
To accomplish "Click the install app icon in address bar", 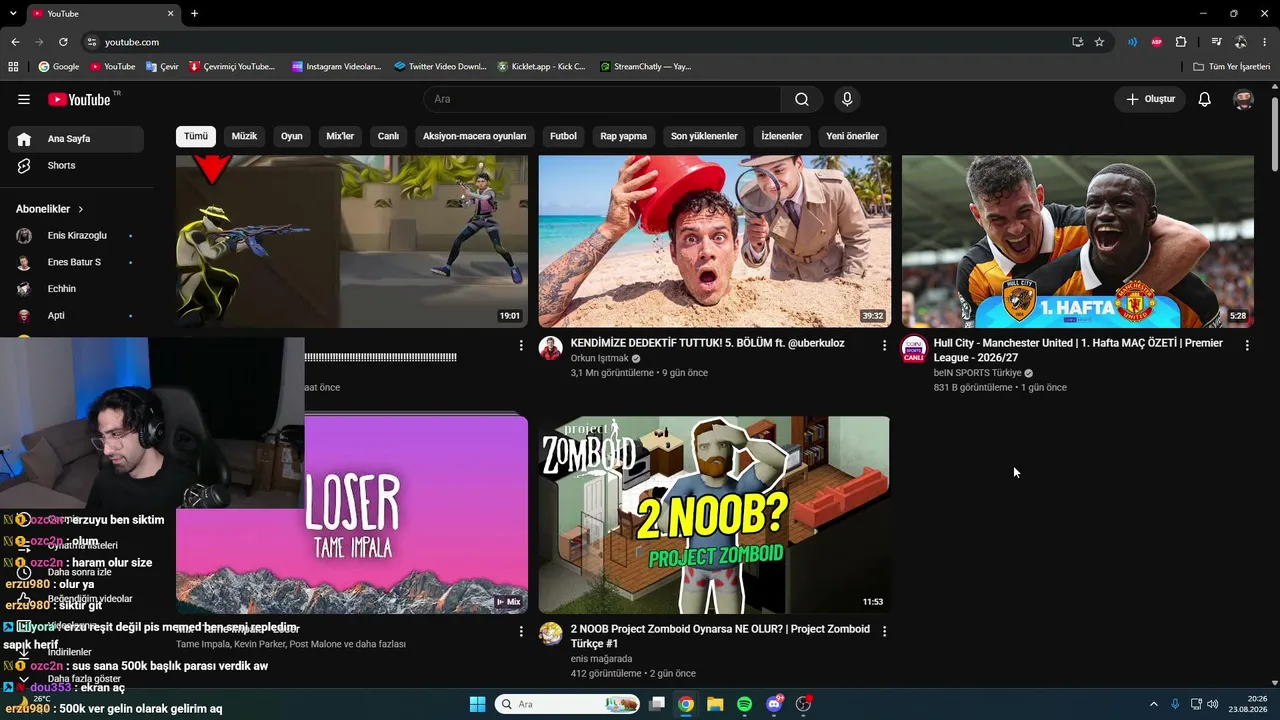I will tap(1077, 42).
